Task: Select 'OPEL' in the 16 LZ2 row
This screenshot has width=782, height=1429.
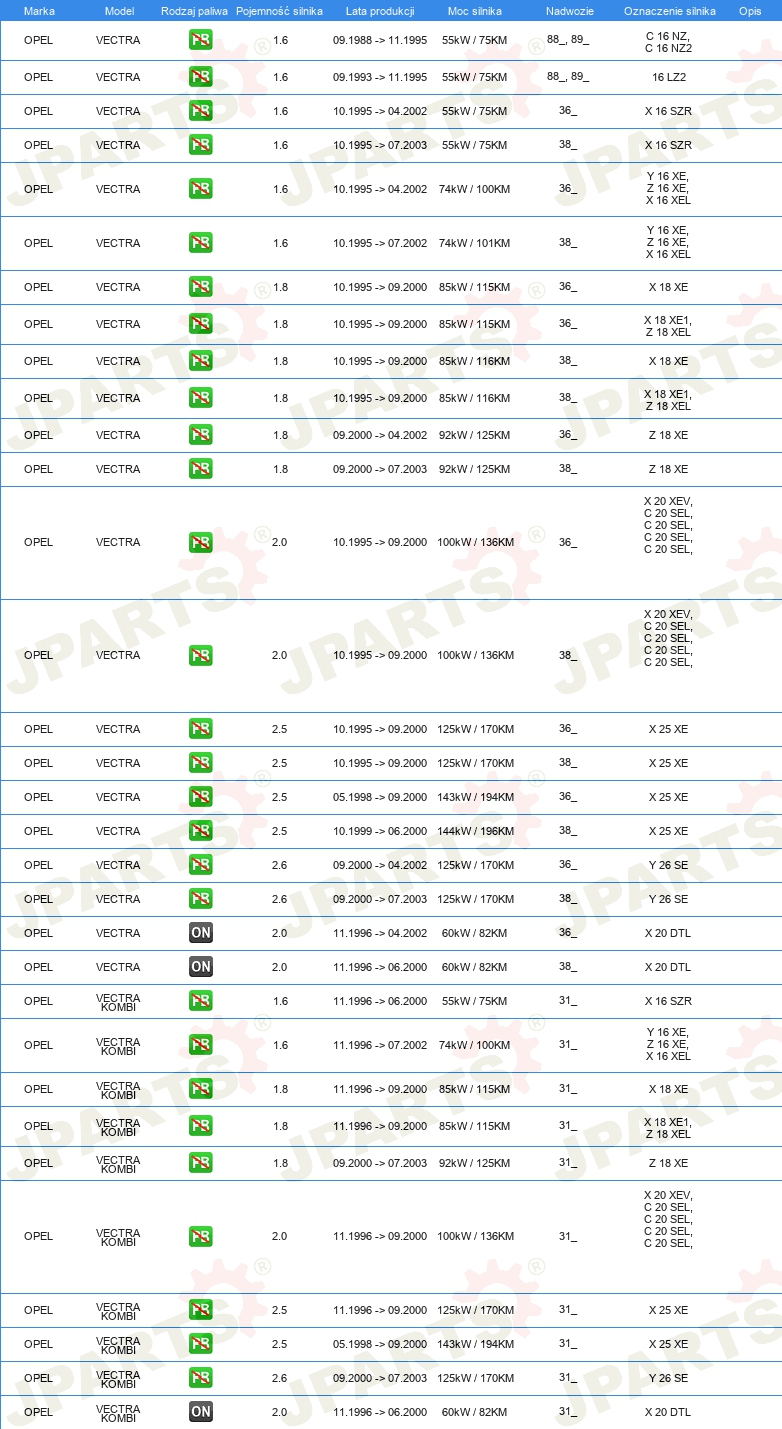Action: pyautogui.click(x=38, y=77)
